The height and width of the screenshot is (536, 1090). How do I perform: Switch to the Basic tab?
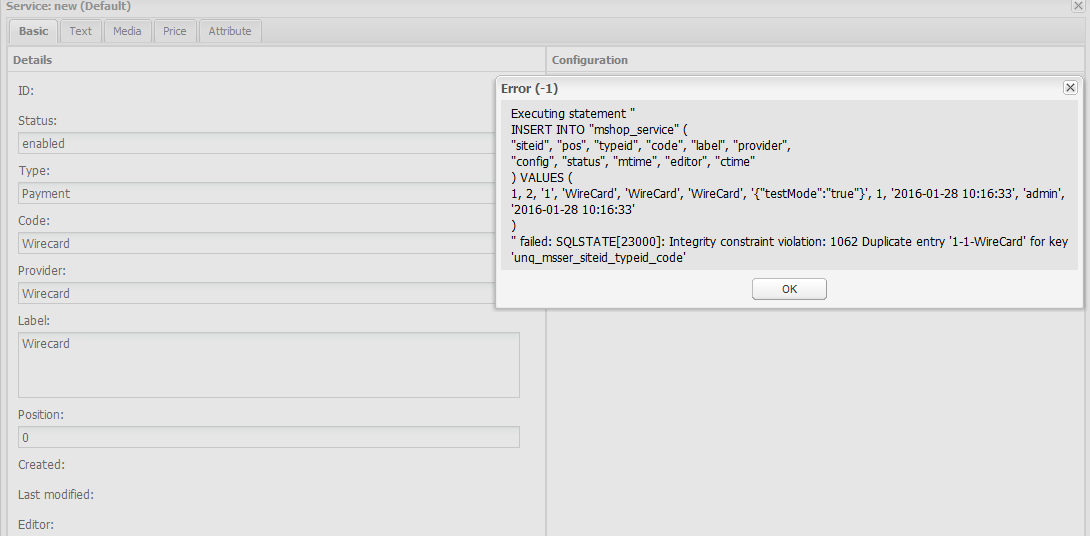click(x=33, y=31)
